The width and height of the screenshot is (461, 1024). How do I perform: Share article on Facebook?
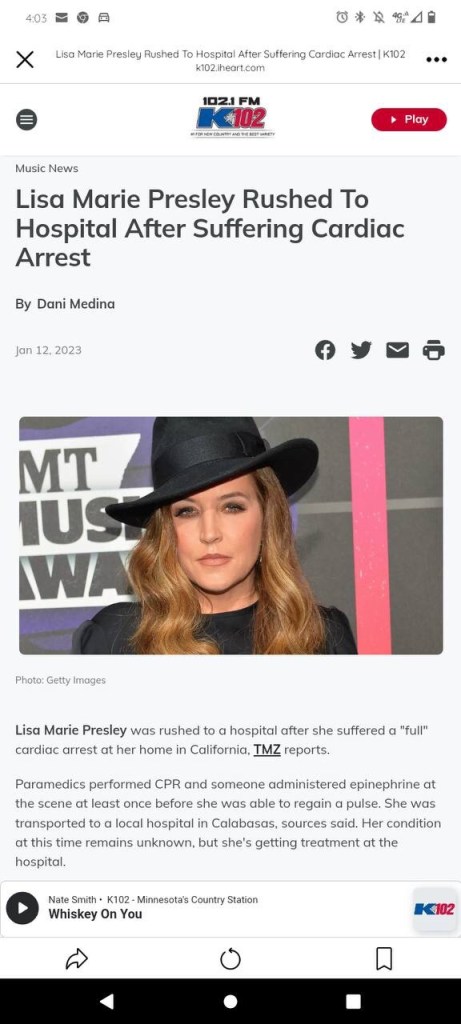coord(325,350)
